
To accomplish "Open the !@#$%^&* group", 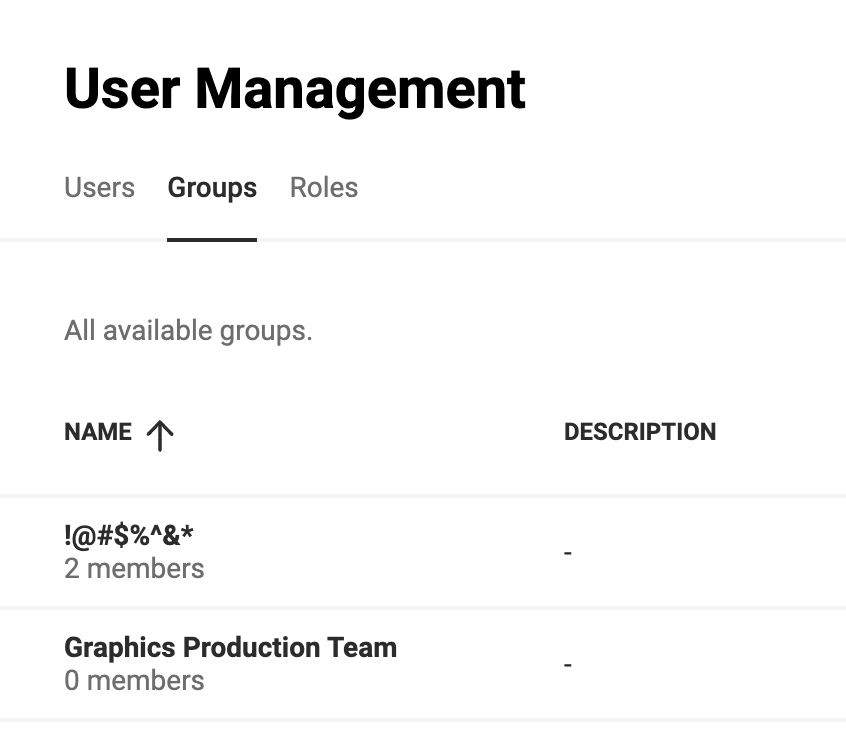I will pos(128,535).
